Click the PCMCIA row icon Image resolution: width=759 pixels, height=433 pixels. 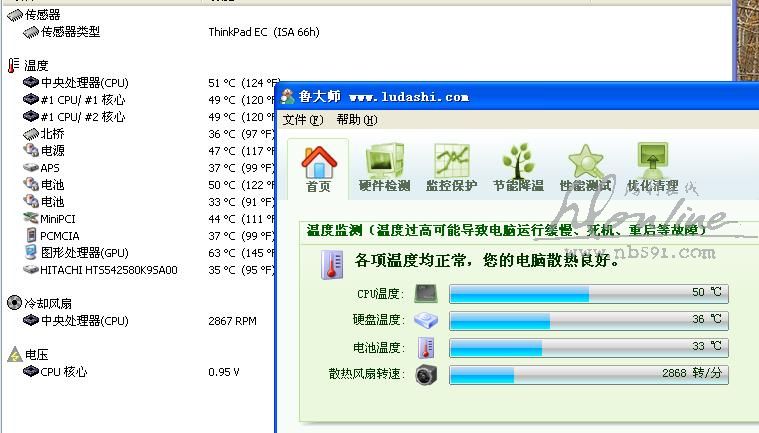(x=31, y=235)
